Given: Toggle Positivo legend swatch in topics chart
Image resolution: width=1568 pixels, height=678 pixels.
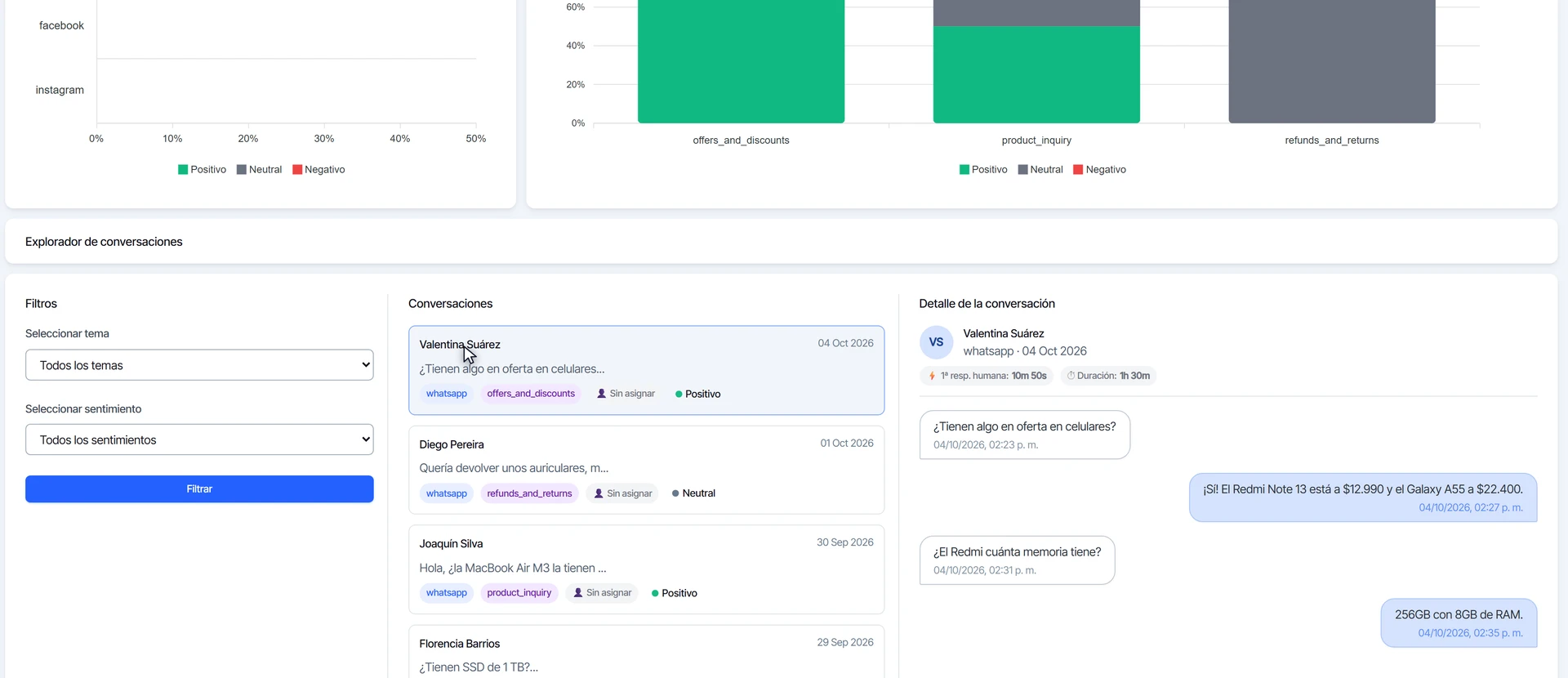Looking at the screenshot, I should click(x=964, y=170).
